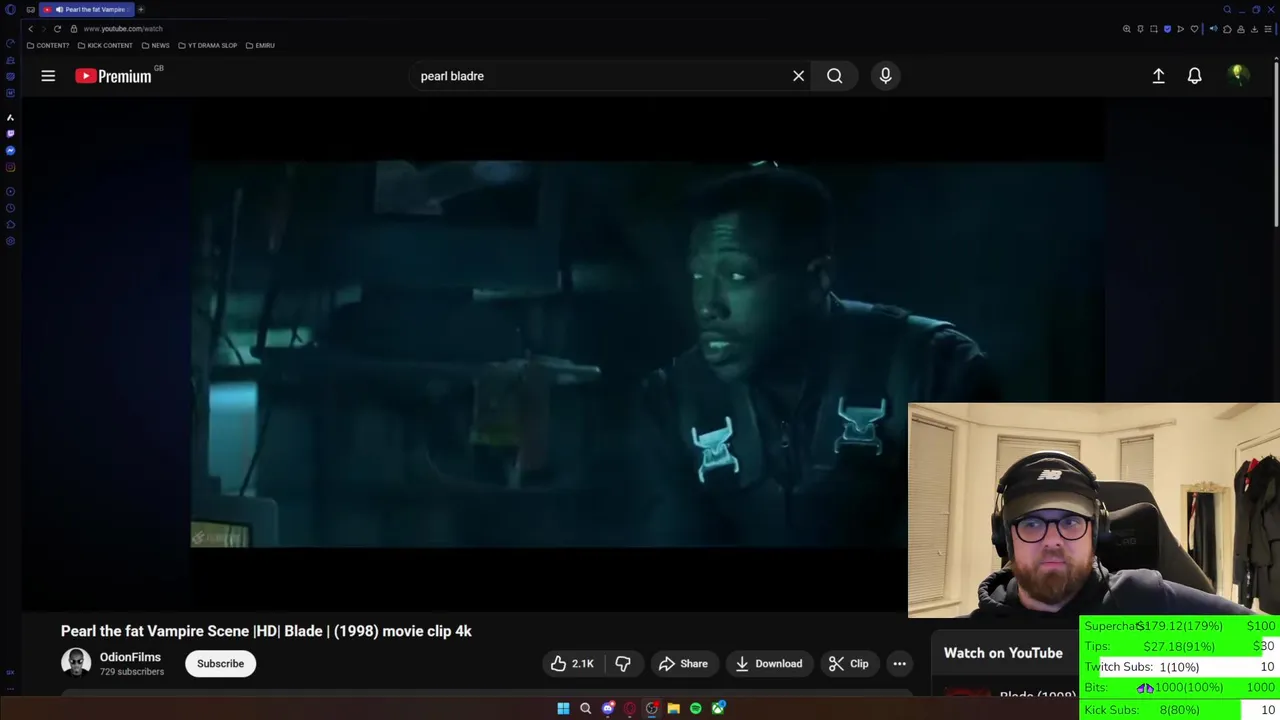
Task: Add page to bookmarks with heart icon
Action: point(1194,29)
